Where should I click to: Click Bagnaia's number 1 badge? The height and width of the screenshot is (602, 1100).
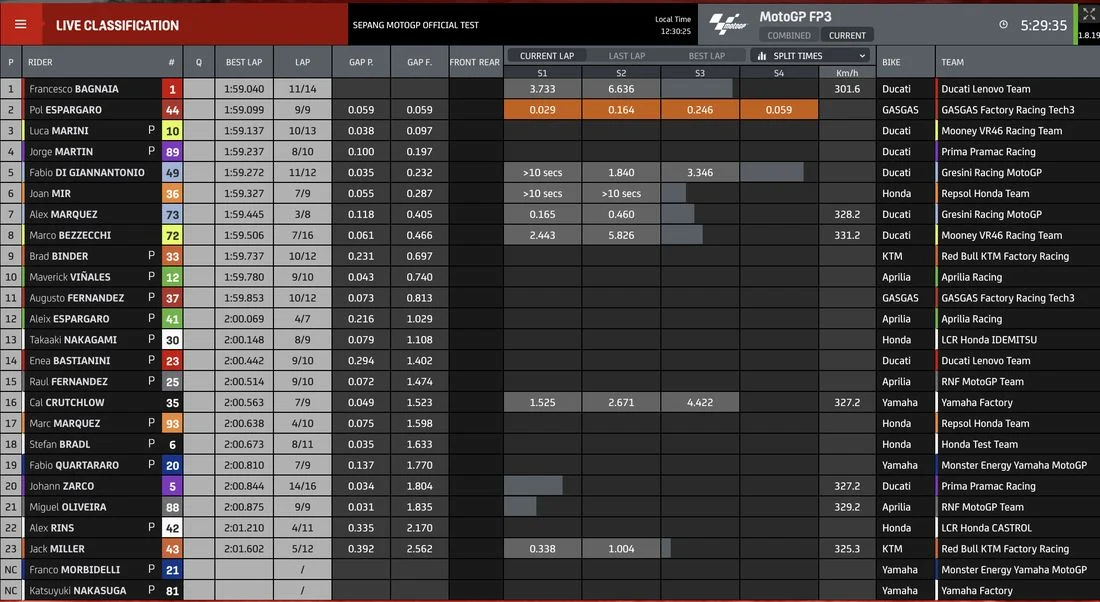[x=172, y=89]
